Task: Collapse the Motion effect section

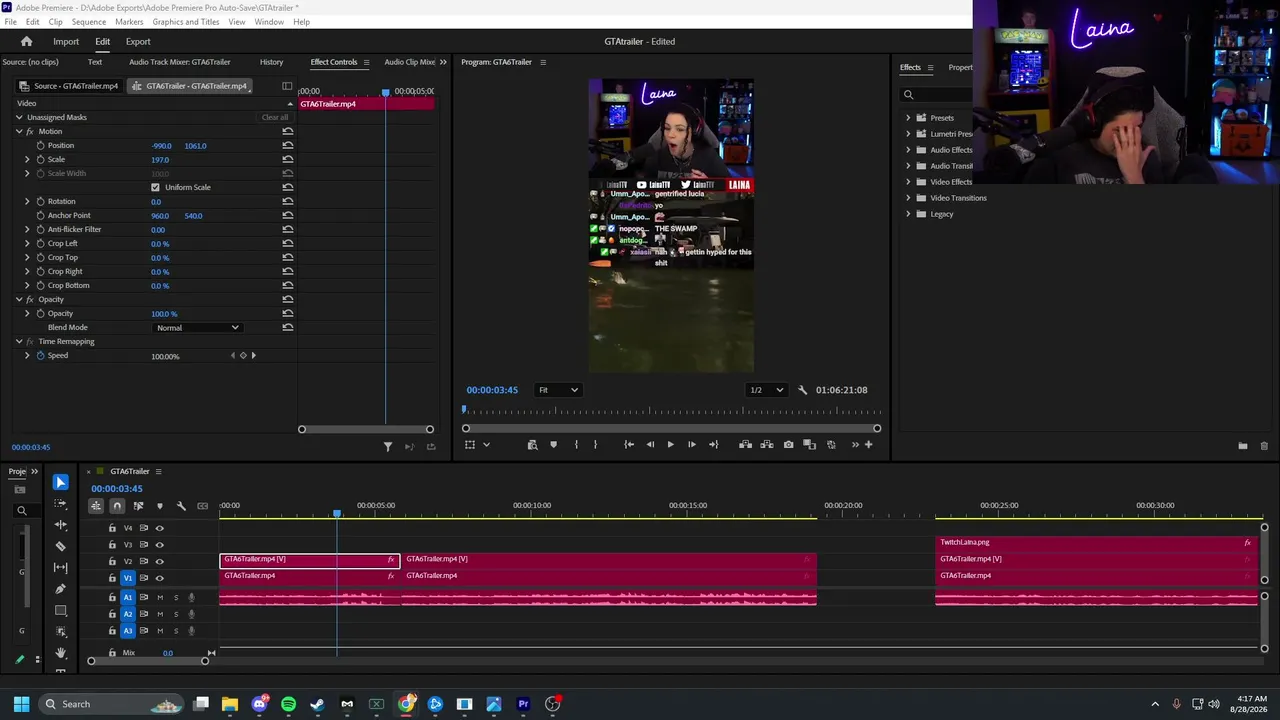Action: (x=19, y=132)
